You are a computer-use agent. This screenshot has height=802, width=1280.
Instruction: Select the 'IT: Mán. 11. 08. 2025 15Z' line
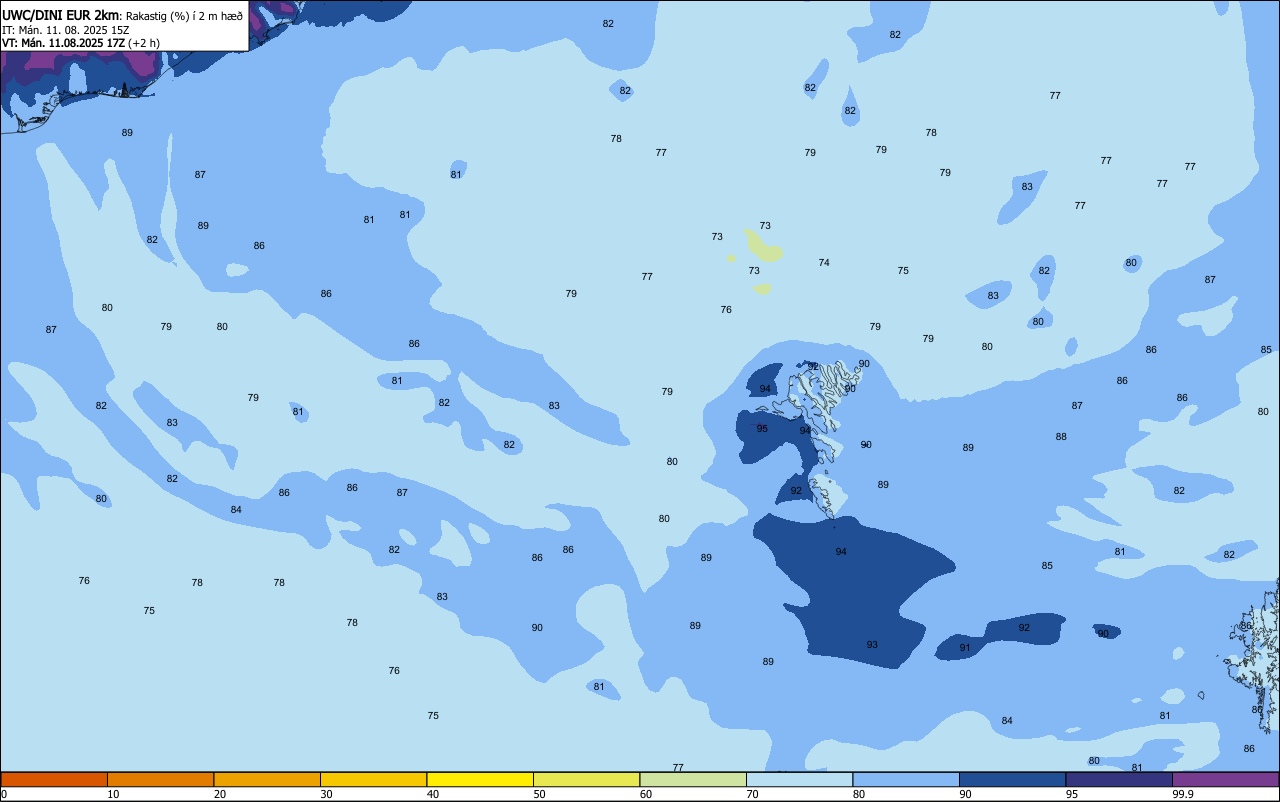[x=65, y=30]
